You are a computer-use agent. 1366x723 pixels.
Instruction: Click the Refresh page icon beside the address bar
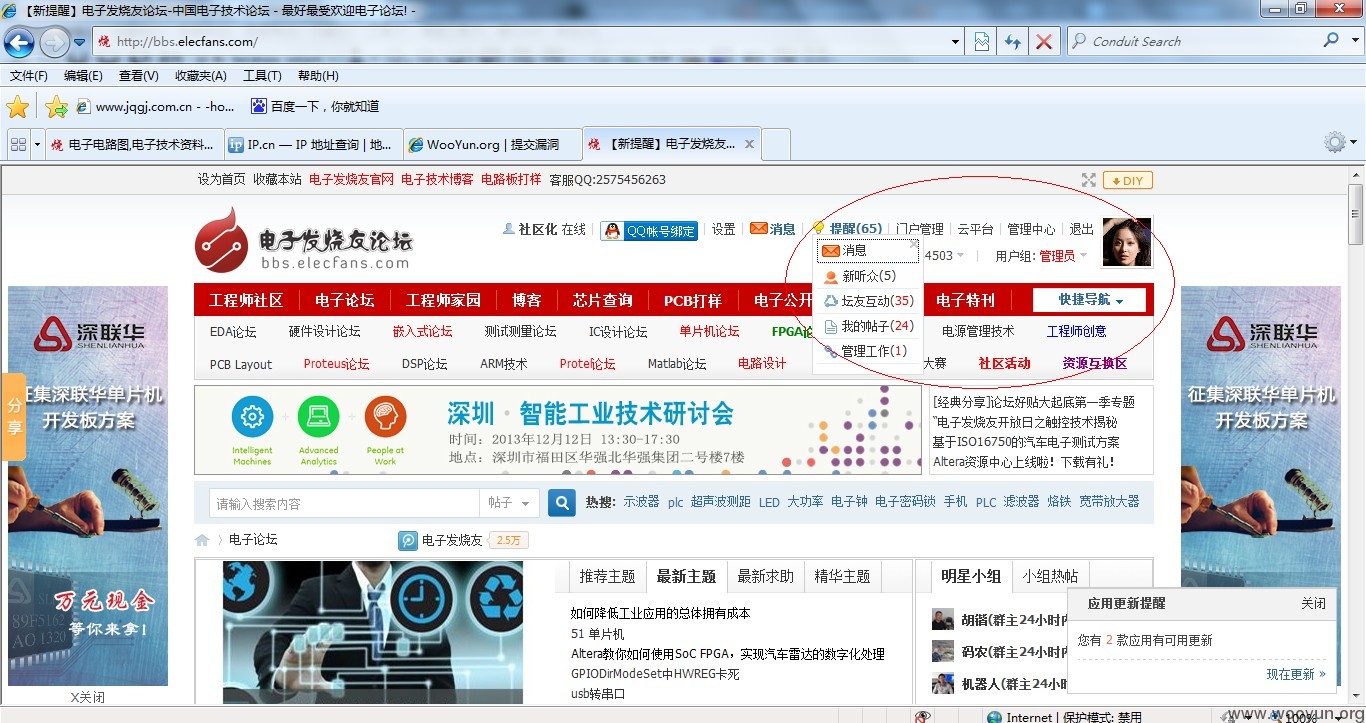[x=1013, y=42]
